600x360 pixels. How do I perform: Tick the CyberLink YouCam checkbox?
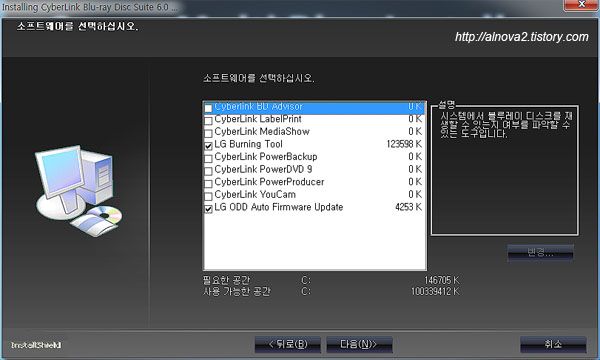pos(208,196)
